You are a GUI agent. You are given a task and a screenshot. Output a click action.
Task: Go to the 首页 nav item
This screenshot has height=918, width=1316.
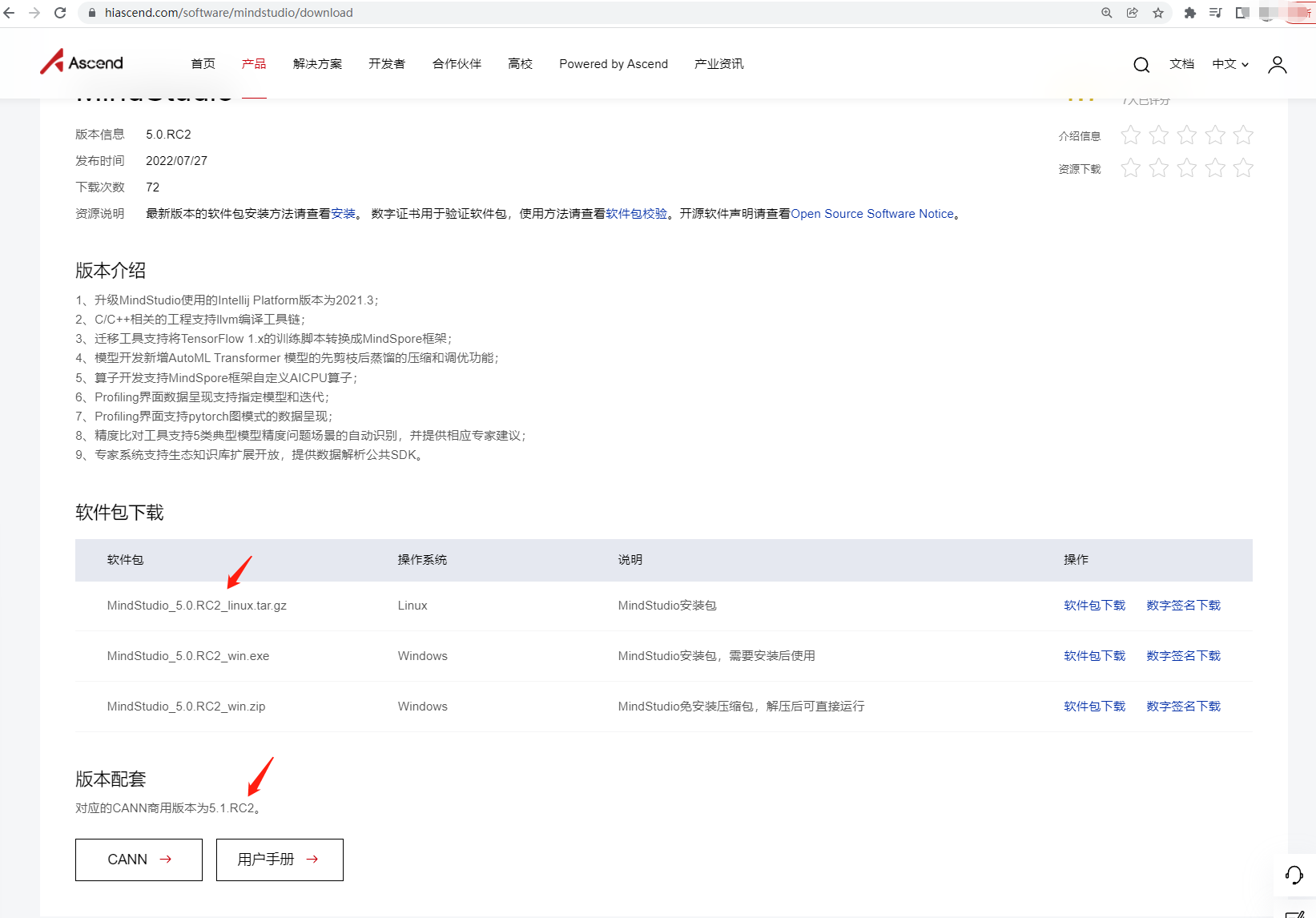[203, 64]
